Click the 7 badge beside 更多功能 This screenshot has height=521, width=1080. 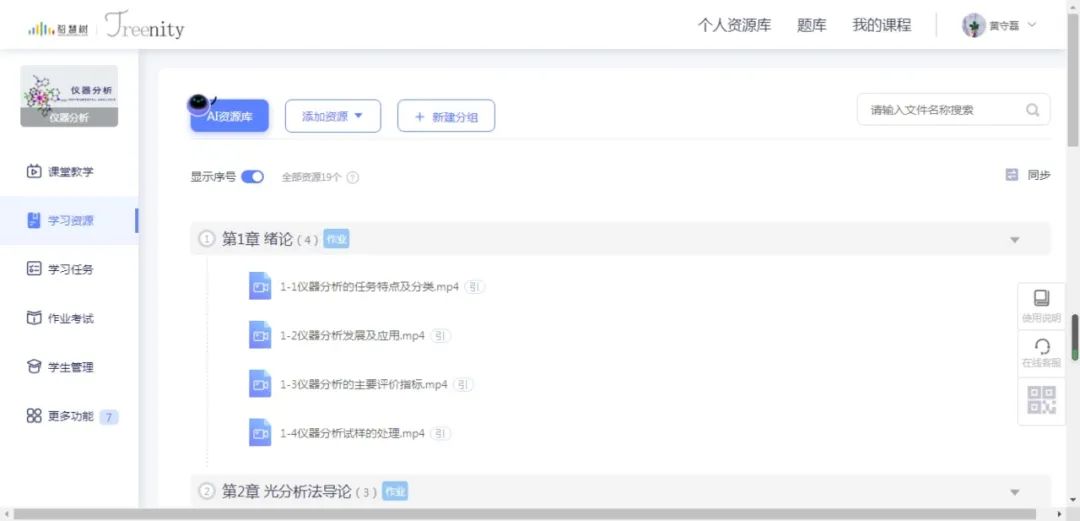pos(109,417)
